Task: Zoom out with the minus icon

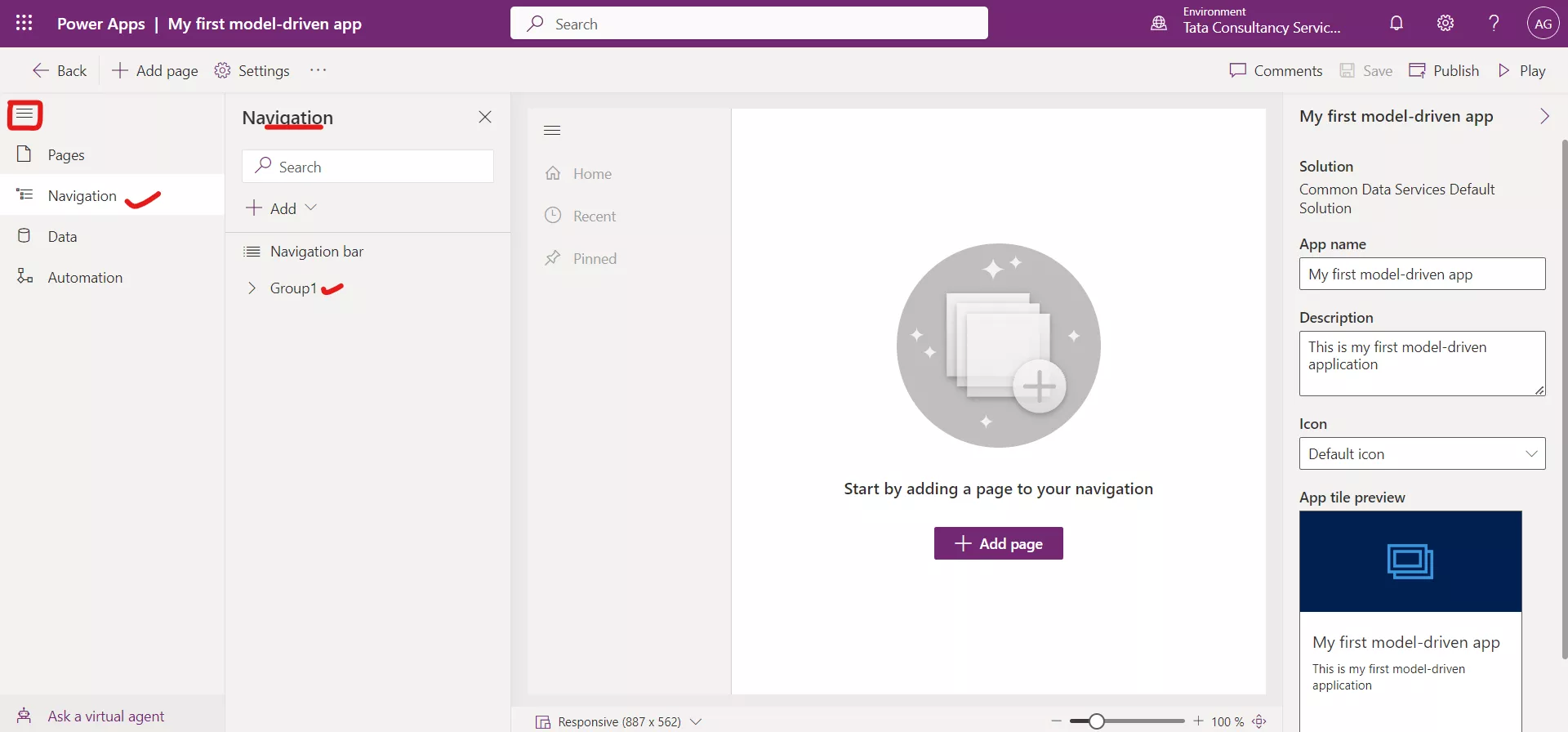Action: coord(1056,721)
